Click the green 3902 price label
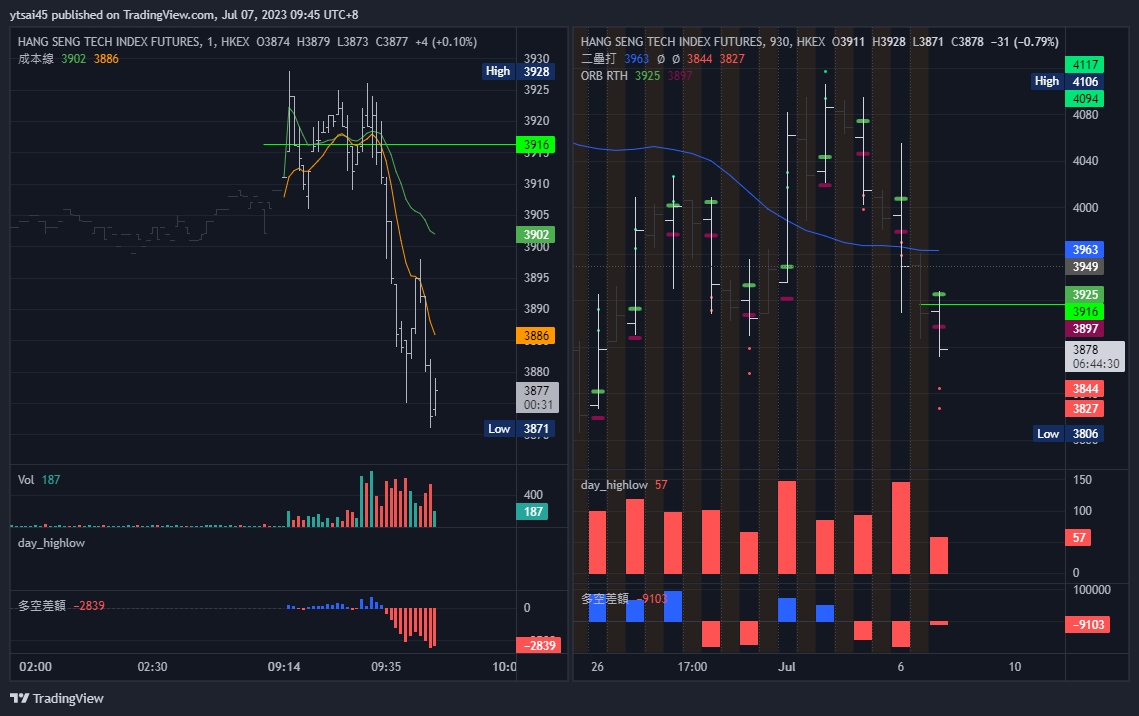The width and height of the screenshot is (1139, 716). point(536,235)
